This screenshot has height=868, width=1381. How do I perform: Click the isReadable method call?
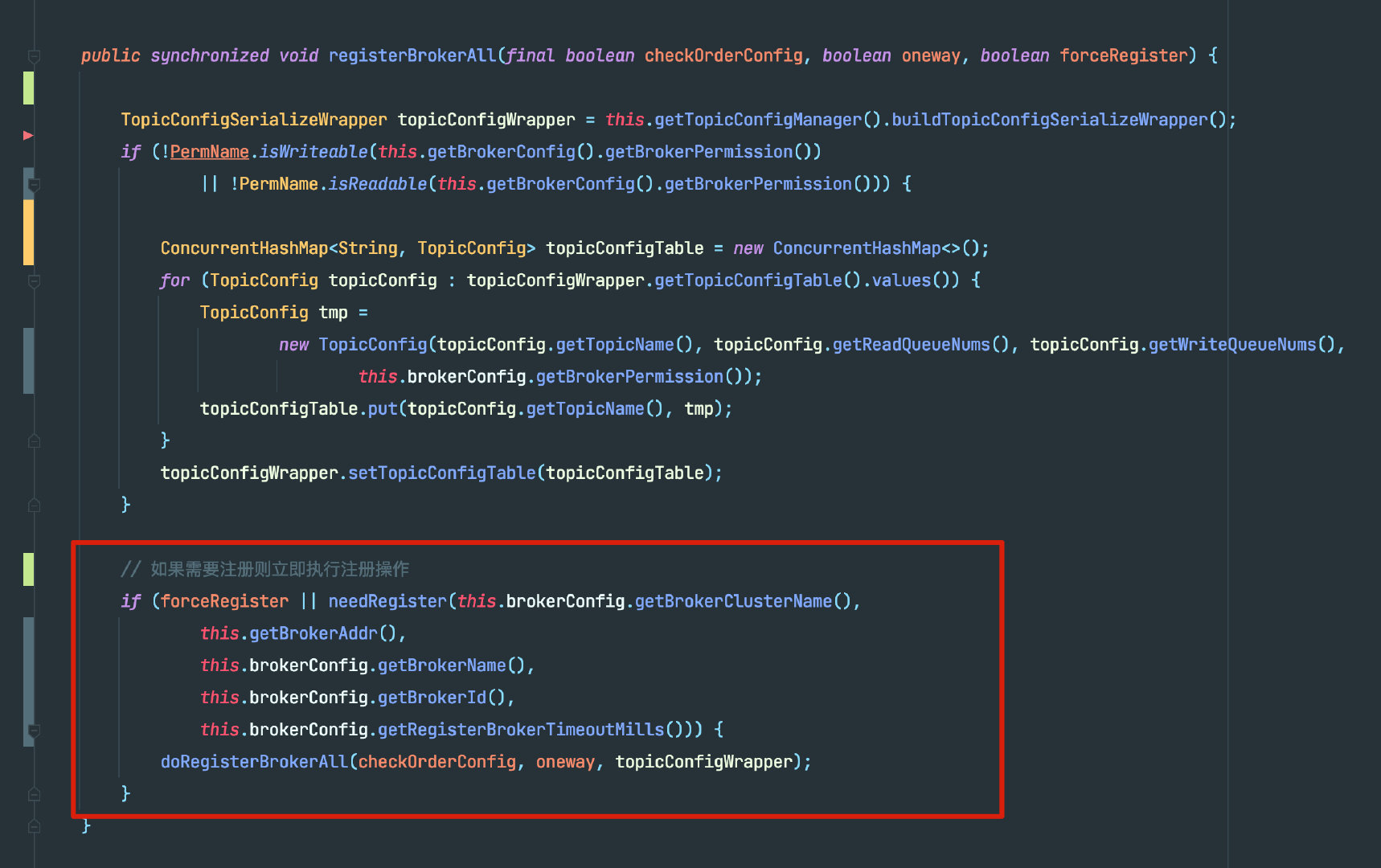coord(378,184)
